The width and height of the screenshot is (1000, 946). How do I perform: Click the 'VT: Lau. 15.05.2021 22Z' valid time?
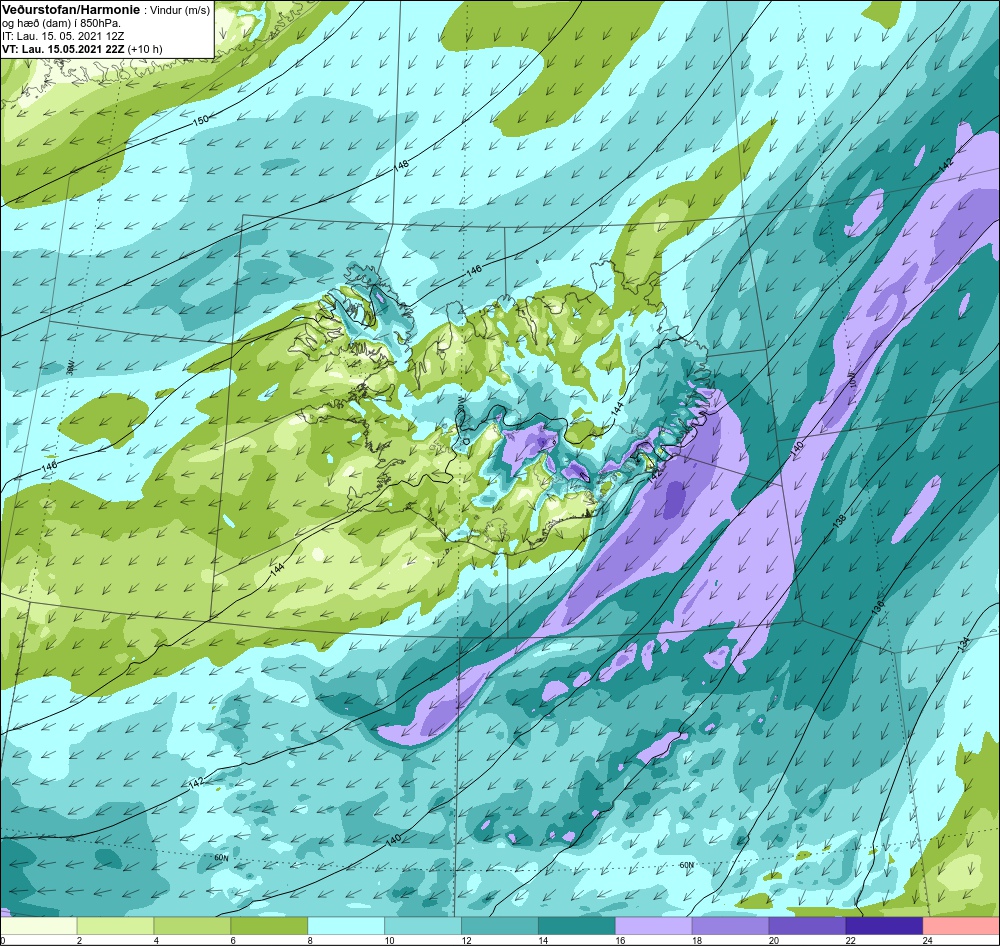pos(63,49)
